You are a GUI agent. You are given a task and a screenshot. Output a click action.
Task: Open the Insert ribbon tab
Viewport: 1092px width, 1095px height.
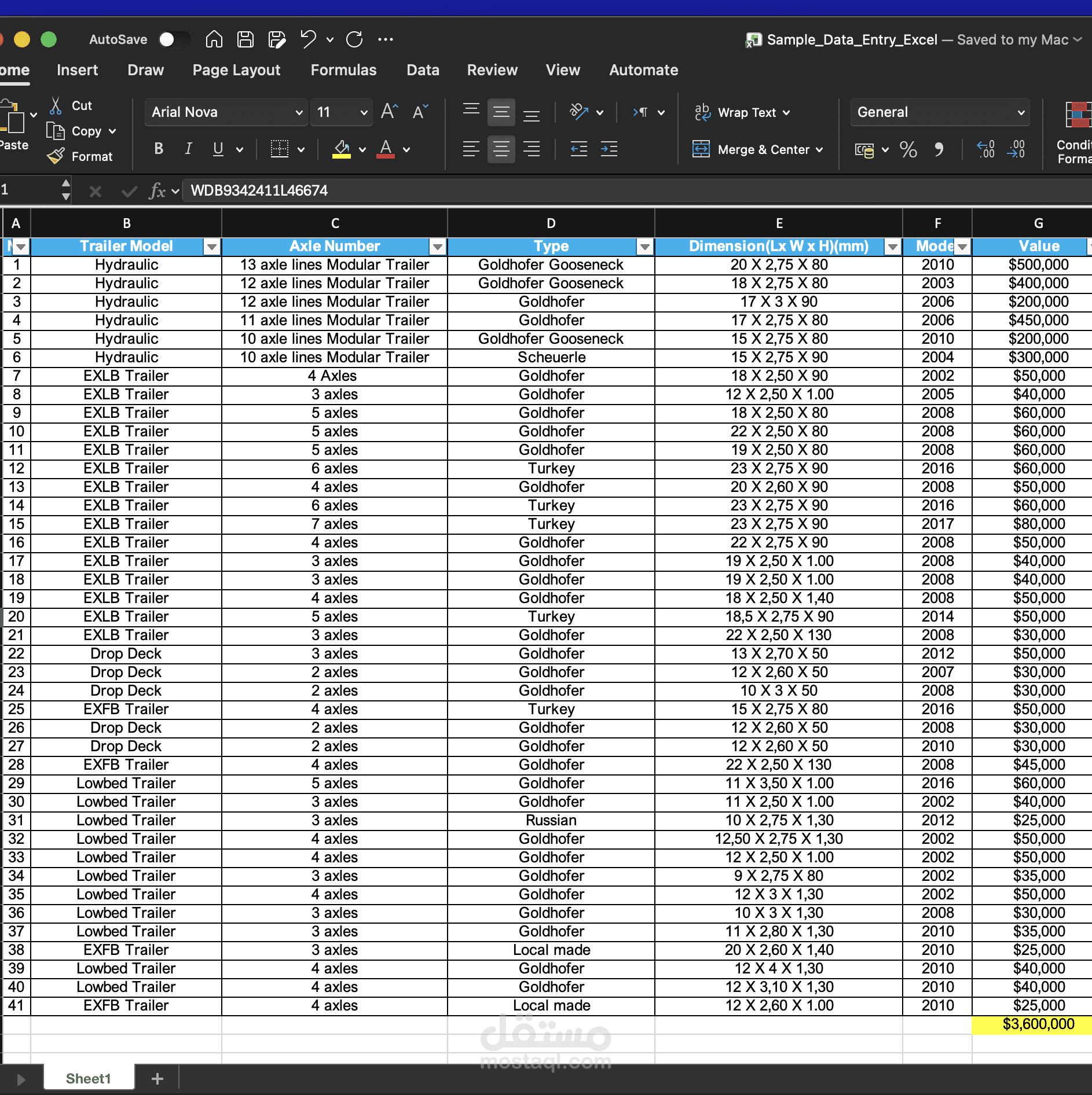pyautogui.click(x=77, y=70)
